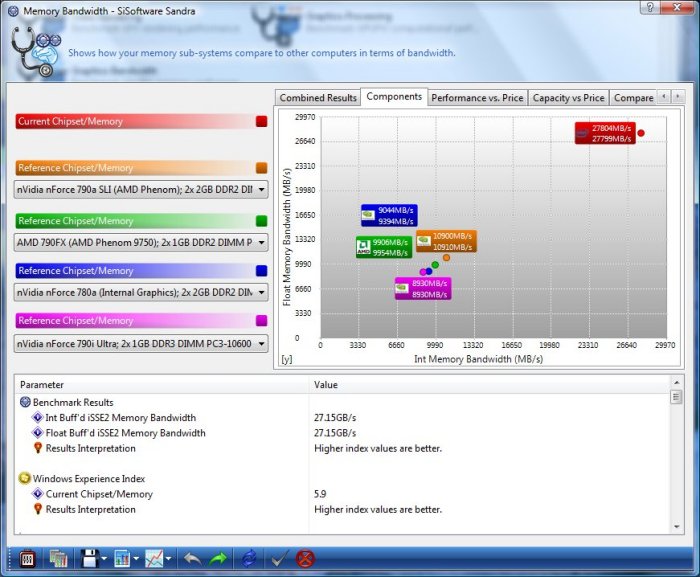Click the Benchmark Results globe icon
The height and width of the screenshot is (577, 700).
[x=25, y=402]
